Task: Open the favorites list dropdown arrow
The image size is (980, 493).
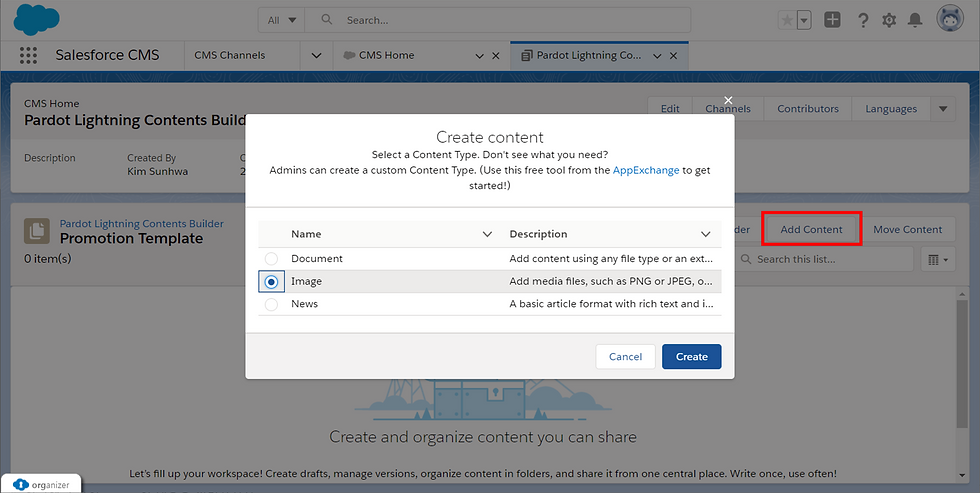Action: click(x=804, y=20)
